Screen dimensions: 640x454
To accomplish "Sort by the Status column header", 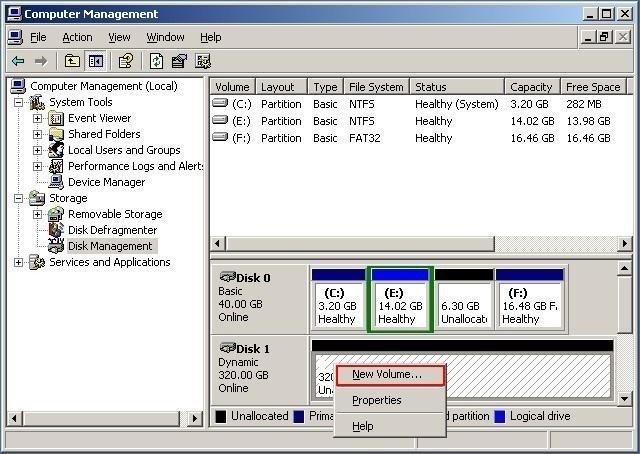I will (x=457, y=87).
